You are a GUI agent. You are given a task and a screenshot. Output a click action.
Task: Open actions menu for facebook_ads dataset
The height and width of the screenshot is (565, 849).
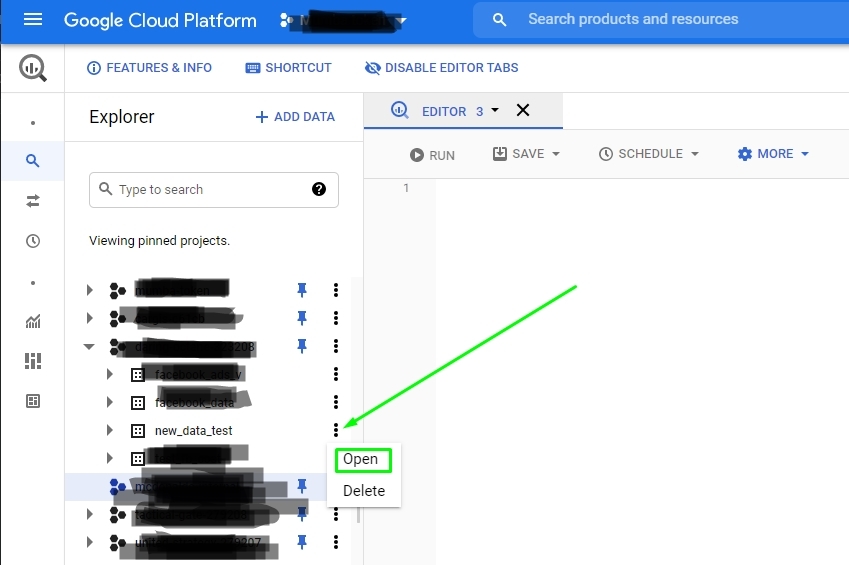[x=336, y=374]
